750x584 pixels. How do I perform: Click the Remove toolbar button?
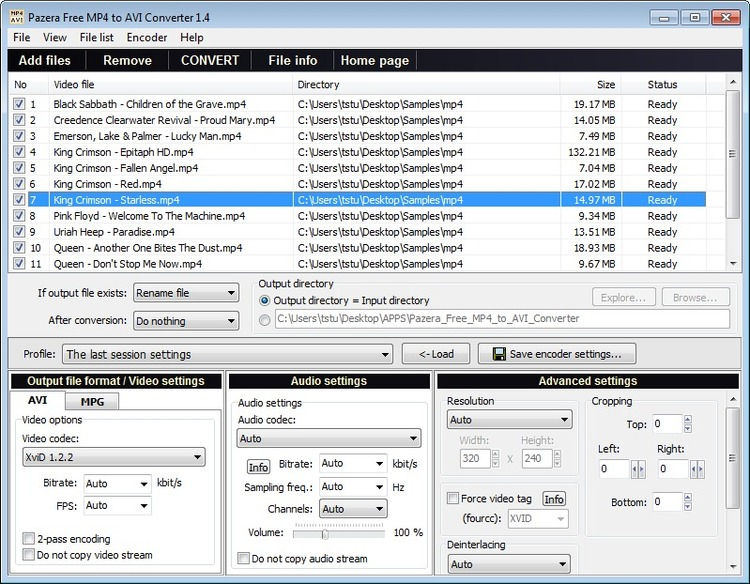(x=127, y=61)
